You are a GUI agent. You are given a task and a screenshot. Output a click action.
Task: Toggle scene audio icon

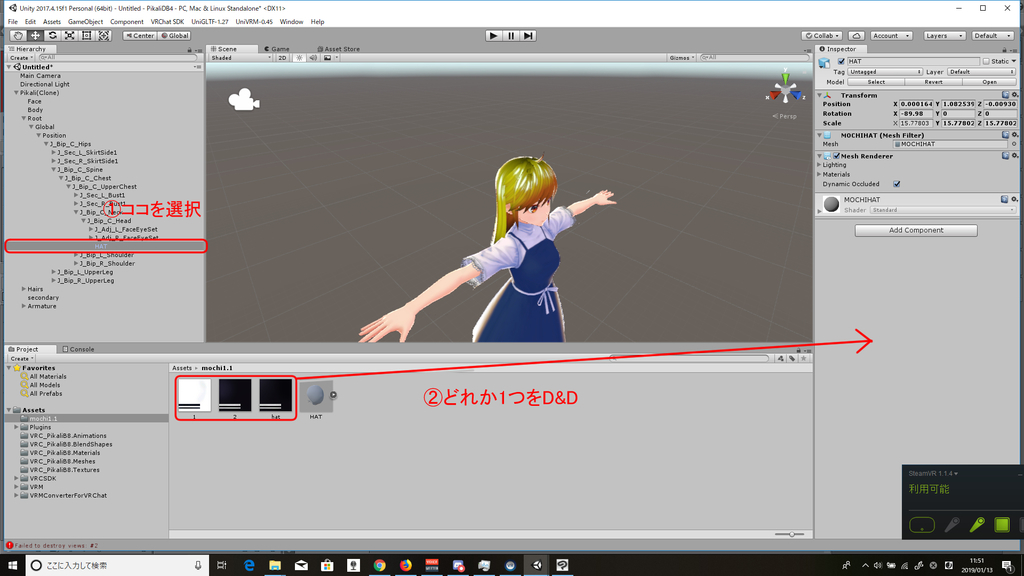[x=313, y=57]
